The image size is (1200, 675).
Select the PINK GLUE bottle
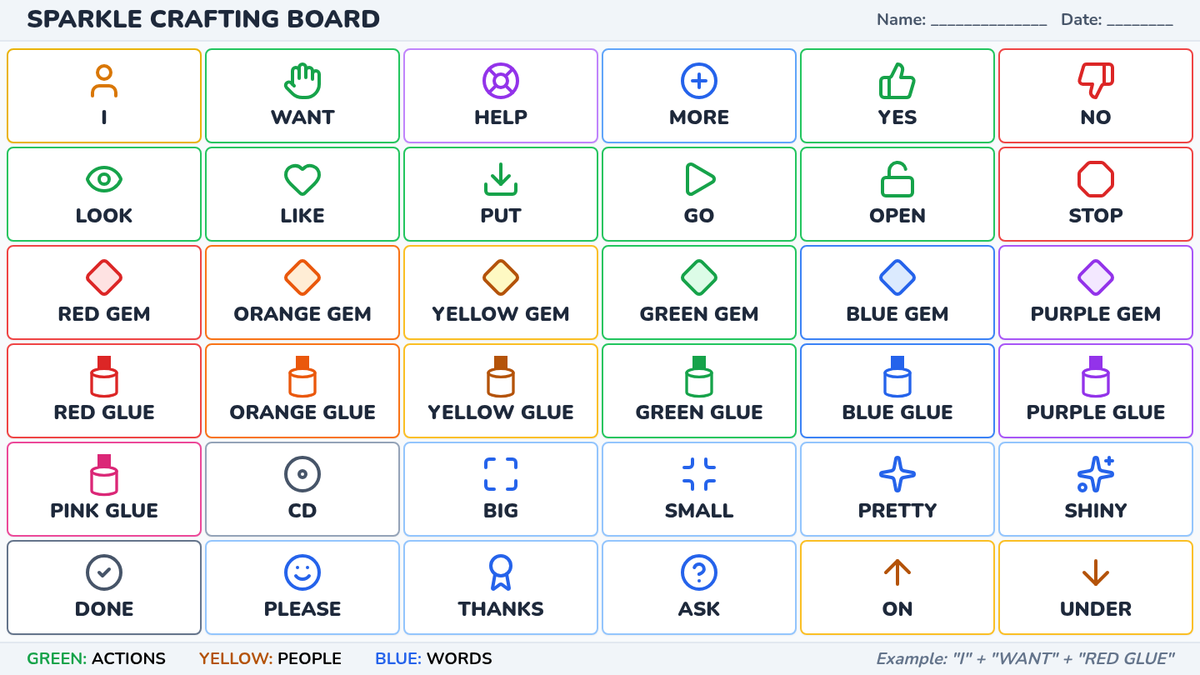coord(104,474)
